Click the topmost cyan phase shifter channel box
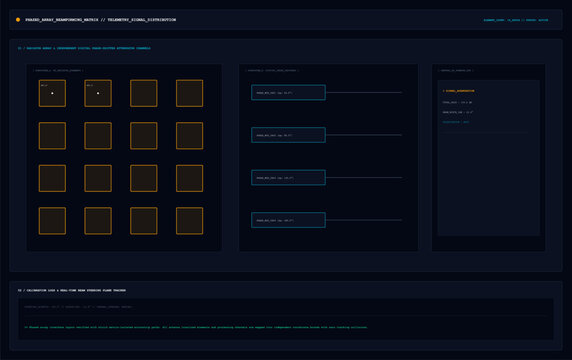Viewport: 572px width, 360px height. [x=288, y=93]
